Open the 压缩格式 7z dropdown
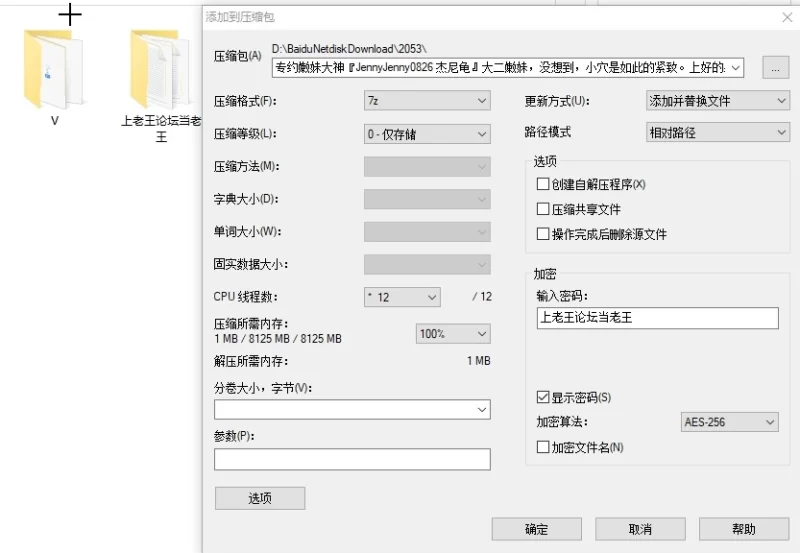 click(427, 101)
